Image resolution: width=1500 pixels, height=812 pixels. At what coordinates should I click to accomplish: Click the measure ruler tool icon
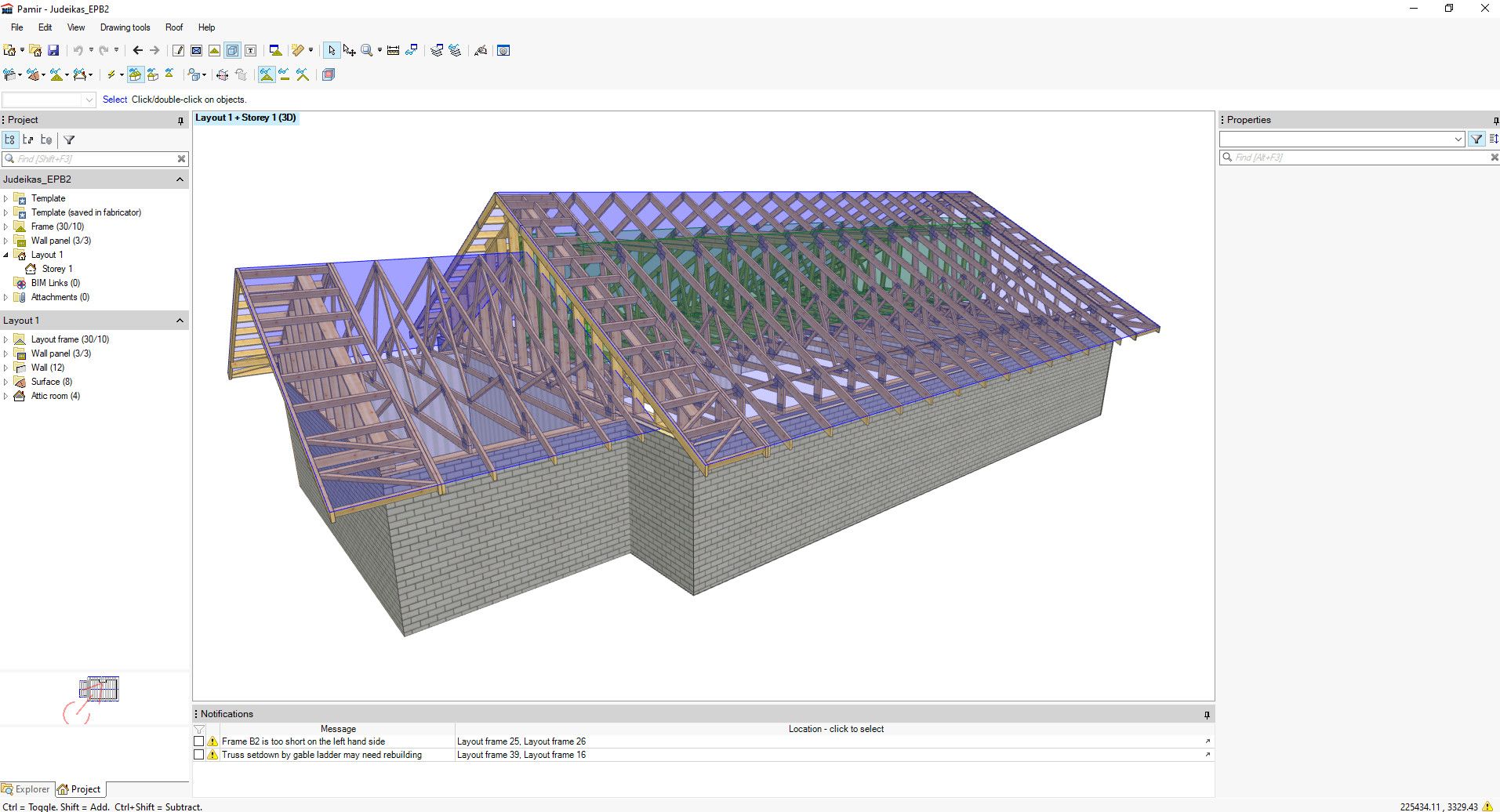pyautogui.click(x=393, y=50)
